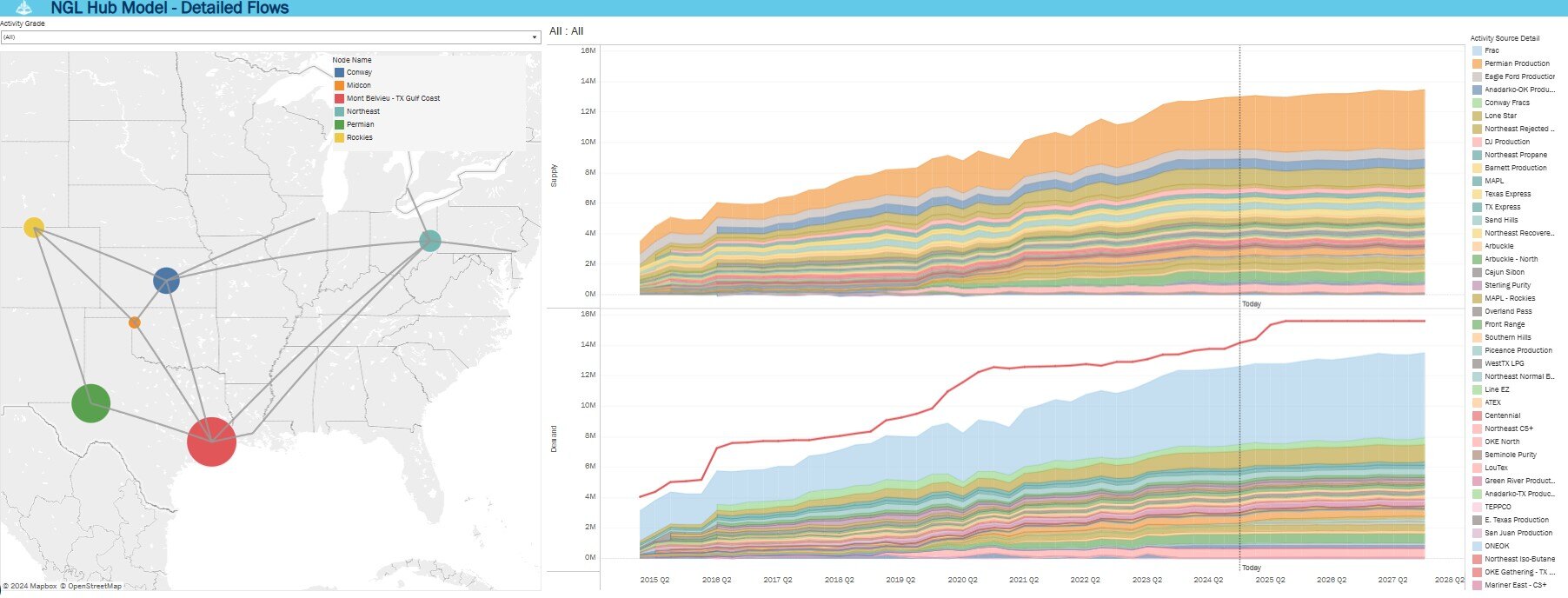The width and height of the screenshot is (1568, 598).
Task: Select Northeast Iso-Butane legend entry
Action: pyautogui.click(x=1520, y=559)
